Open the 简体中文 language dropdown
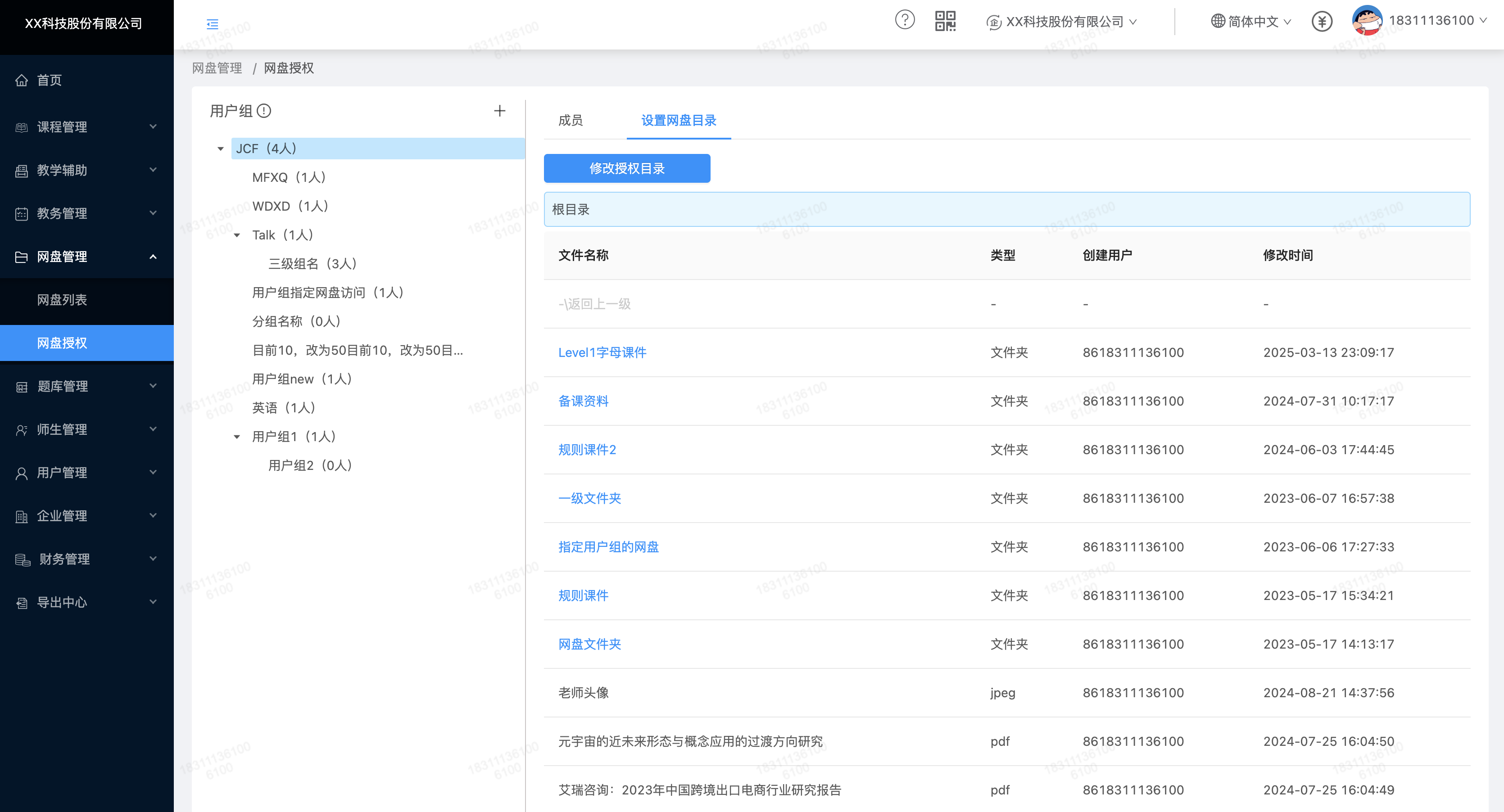This screenshot has width=1504, height=812. tap(1251, 22)
